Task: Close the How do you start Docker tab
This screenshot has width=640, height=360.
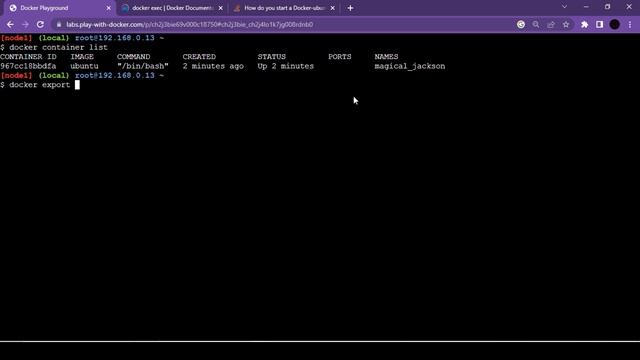Action: tap(333, 8)
